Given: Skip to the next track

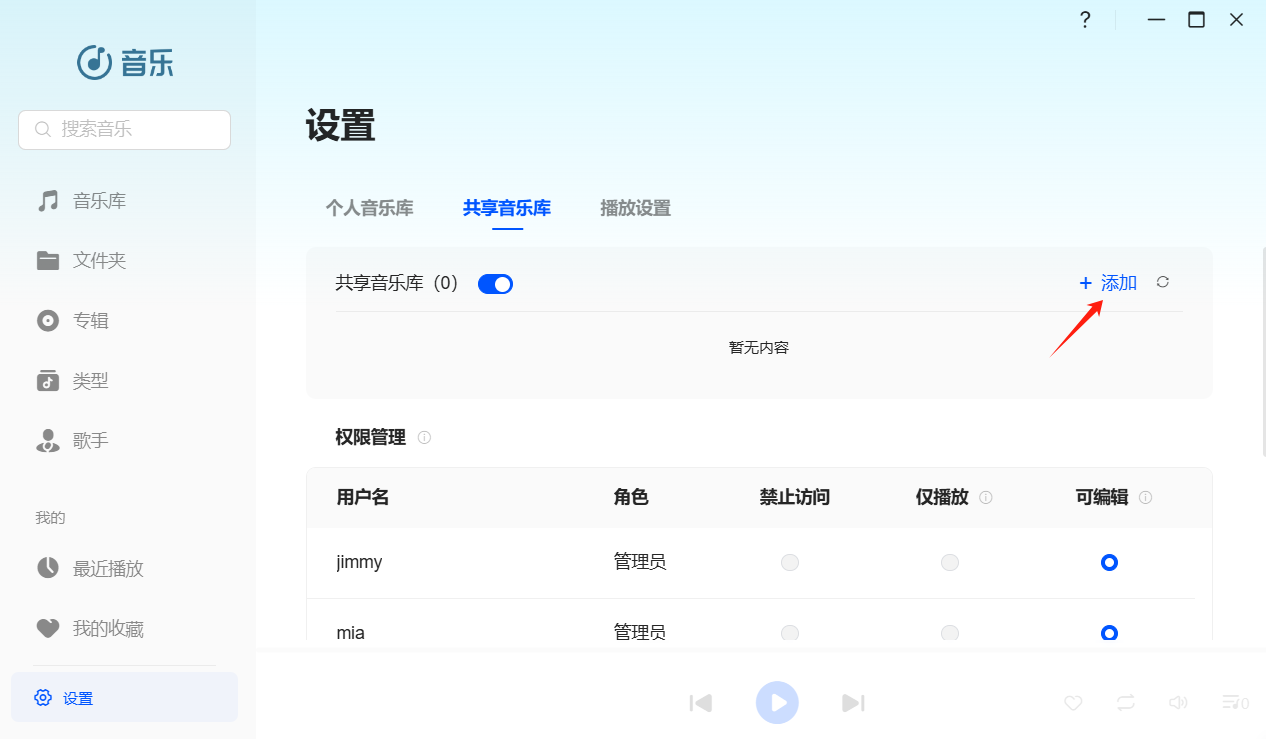Looking at the screenshot, I should (x=852, y=703).
